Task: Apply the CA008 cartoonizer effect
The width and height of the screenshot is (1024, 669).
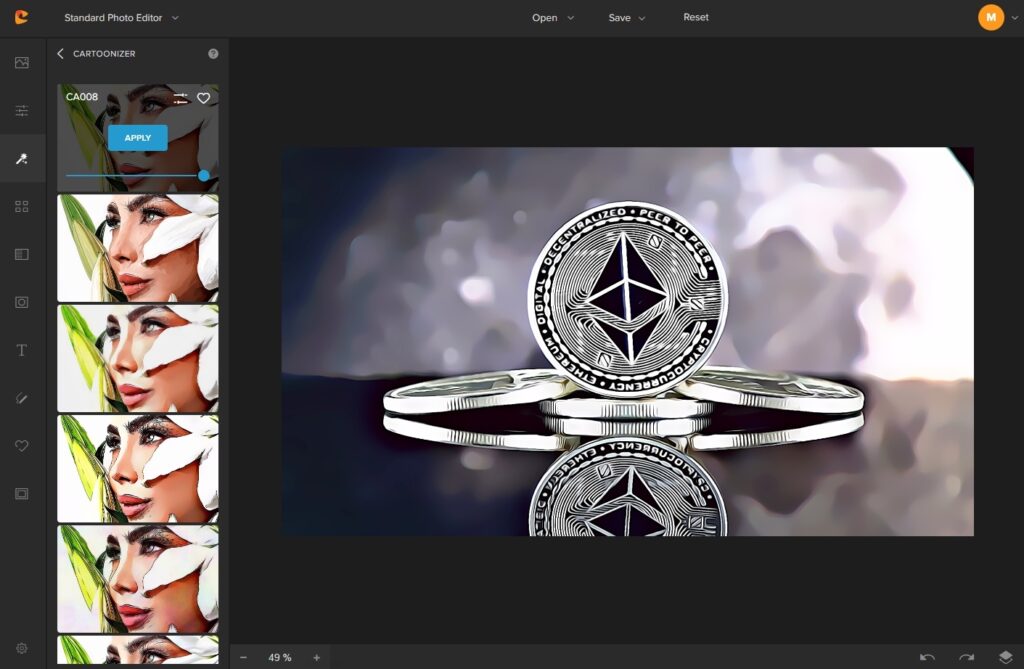Action: (138, 138)
